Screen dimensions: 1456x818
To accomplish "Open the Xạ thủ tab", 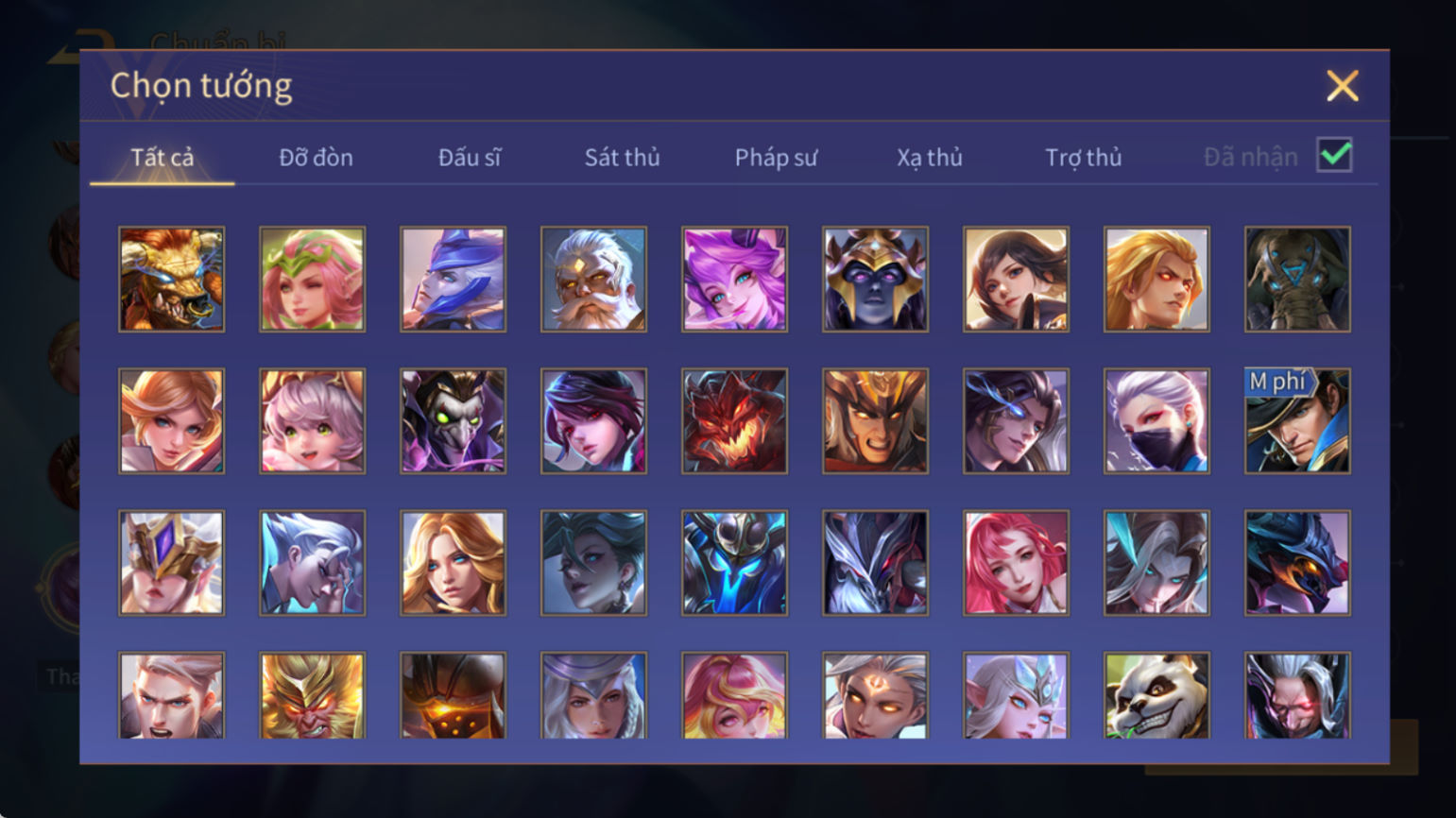I will [x=930, y=157].
